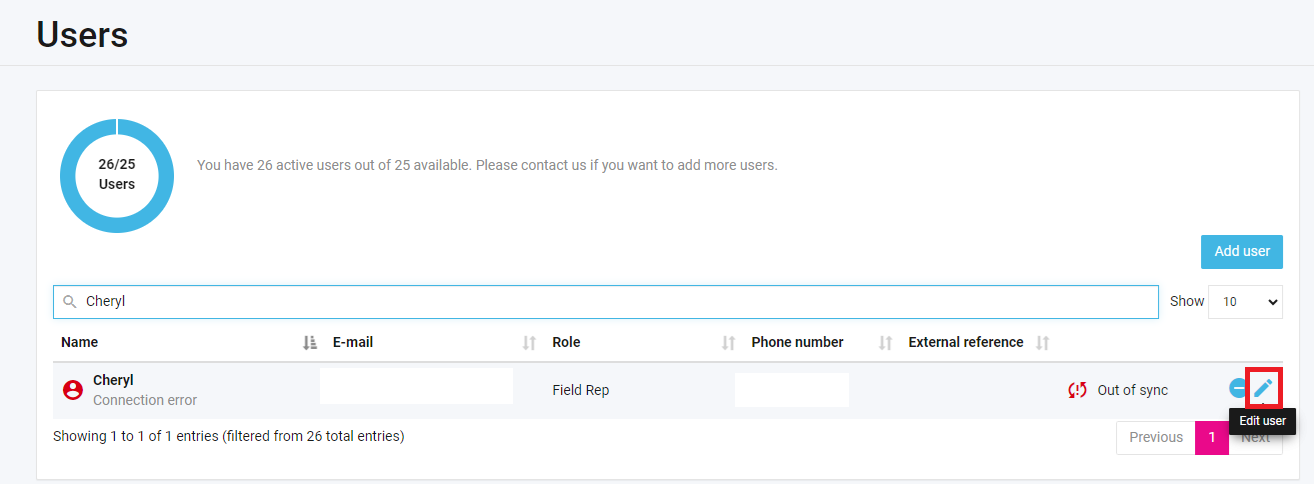This screenshot has height=484, width=1314.
Task: Open the Show entries count dropdown
Action: (x=1245, y=301)
